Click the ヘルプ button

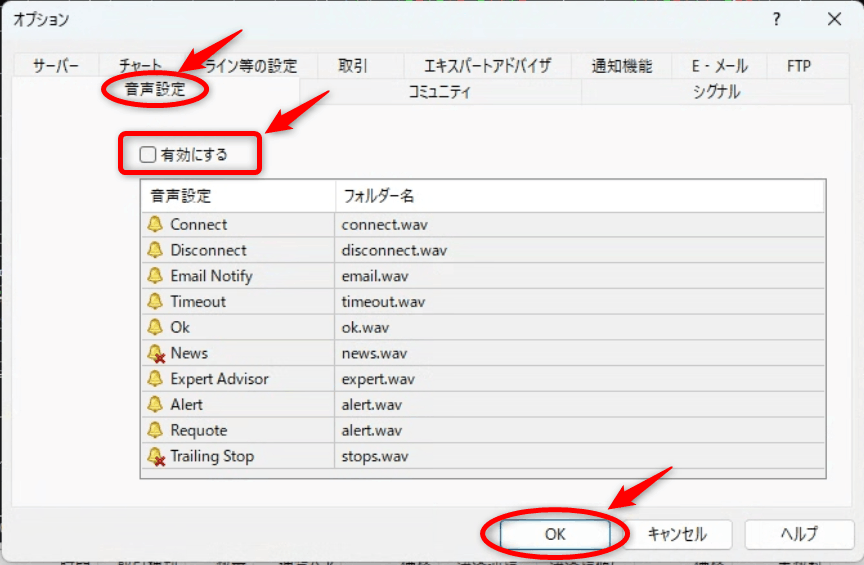[799, 534]
